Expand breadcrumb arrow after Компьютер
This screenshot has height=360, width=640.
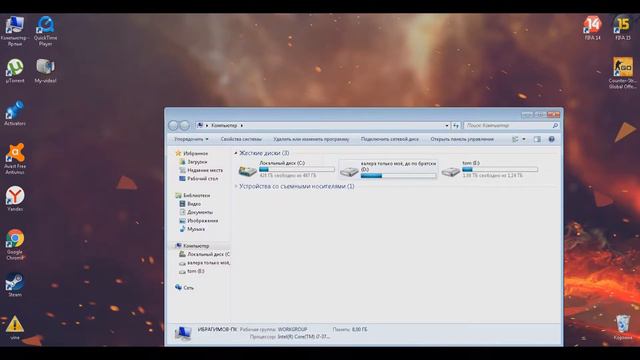pyautogui.click(x=242, y=126)
